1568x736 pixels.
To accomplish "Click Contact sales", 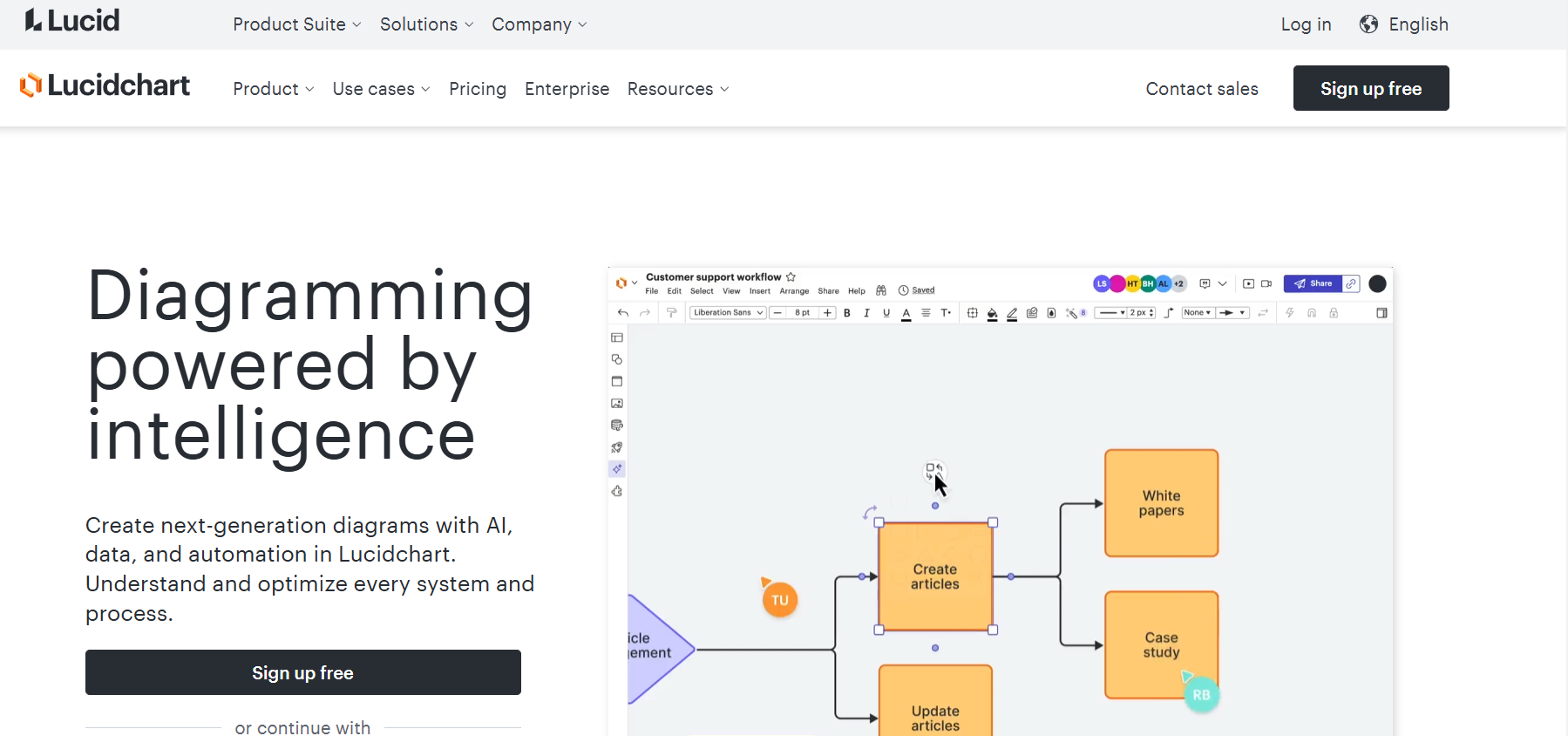I will point(1202,89).
